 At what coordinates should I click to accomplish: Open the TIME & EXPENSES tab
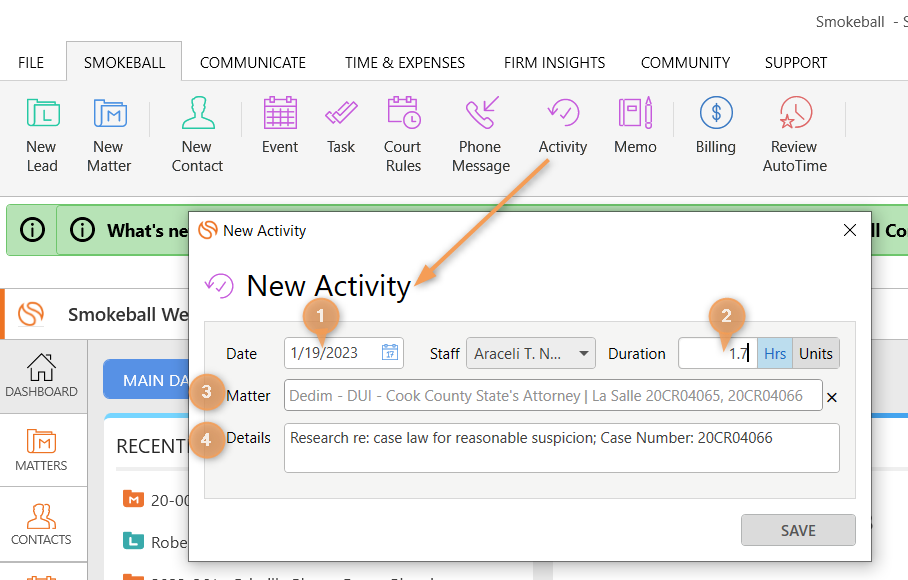tap(405, 63)
